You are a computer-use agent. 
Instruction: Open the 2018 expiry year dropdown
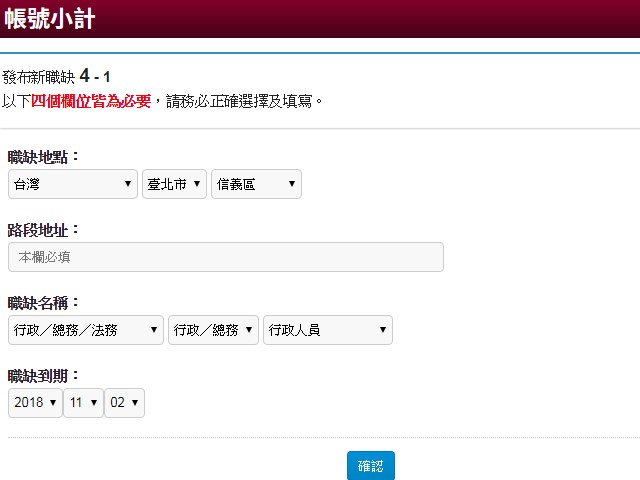[x=34, y=403]
